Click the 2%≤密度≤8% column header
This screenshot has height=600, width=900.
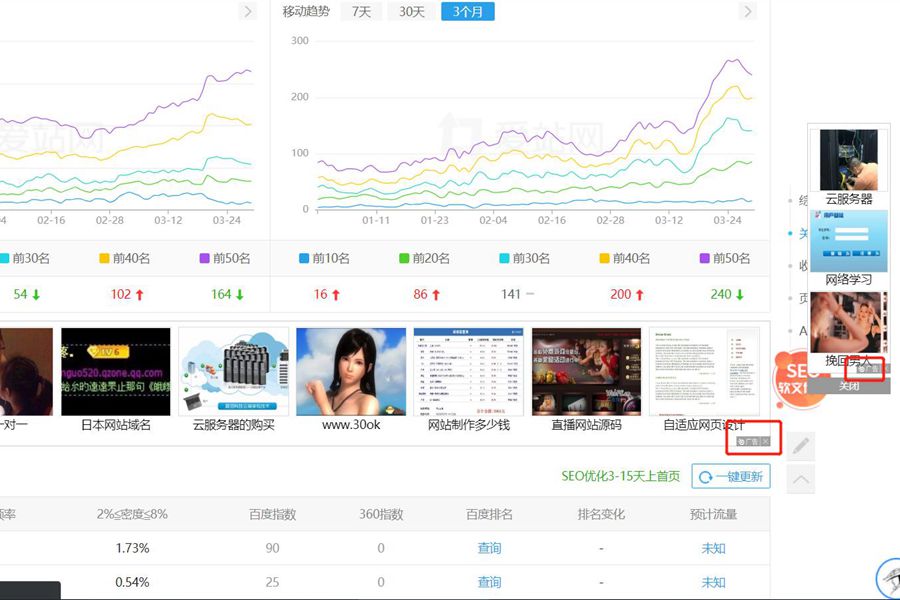132,514
